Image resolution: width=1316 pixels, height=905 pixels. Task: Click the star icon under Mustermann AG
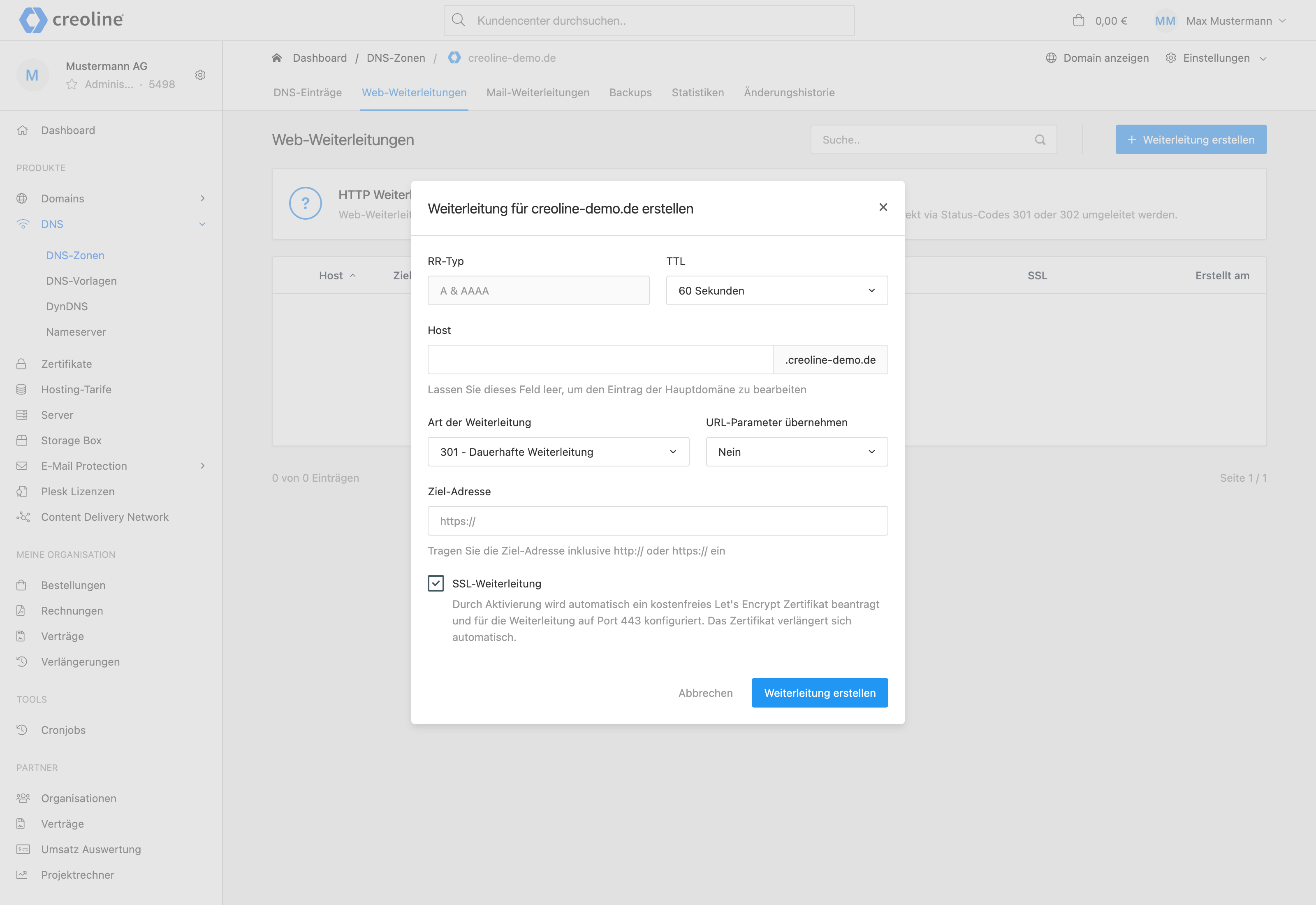pyautogui.click(x=72, y=84)
